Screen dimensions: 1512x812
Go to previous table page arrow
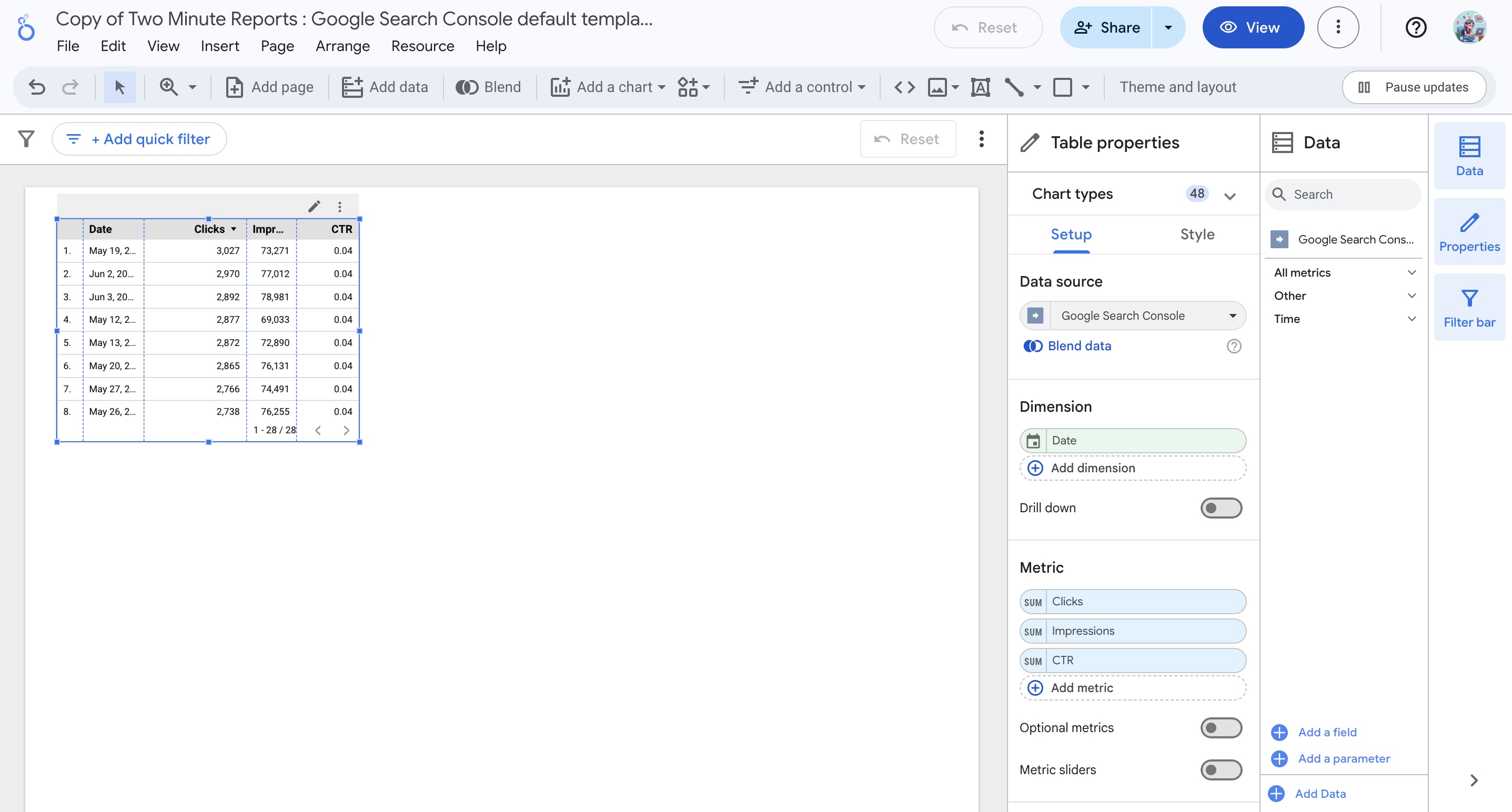point(318,430)
